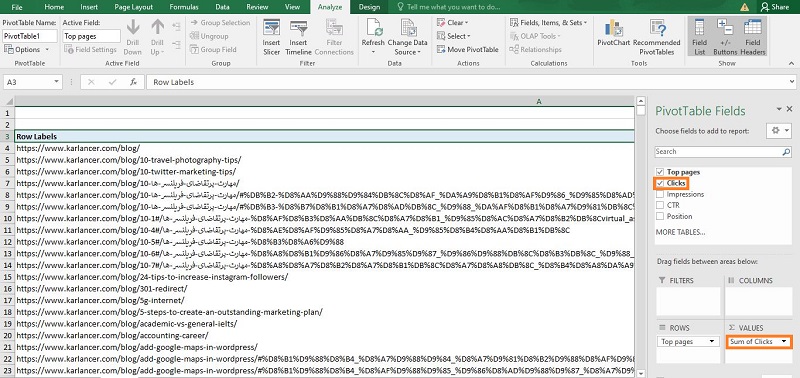
Task: Open the OLAP Tools dropdown
Action: tap(535, 36)
